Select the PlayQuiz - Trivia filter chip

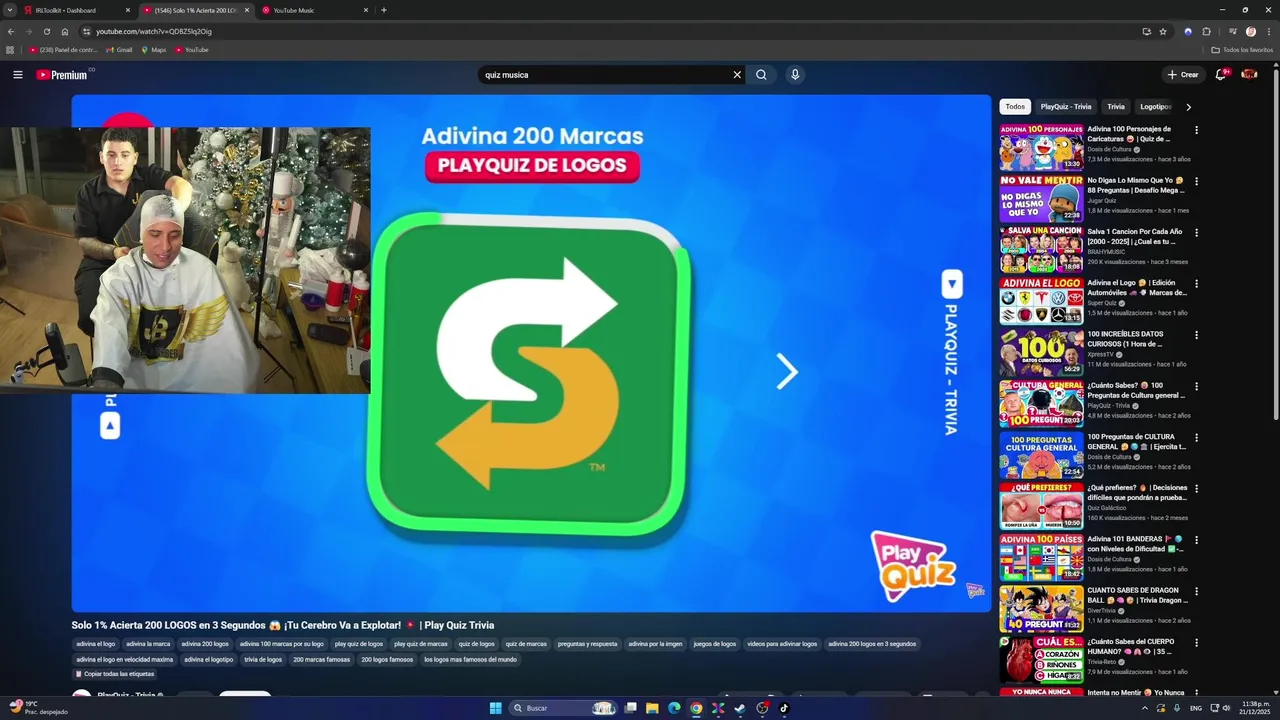click(x=1066, y=107)
